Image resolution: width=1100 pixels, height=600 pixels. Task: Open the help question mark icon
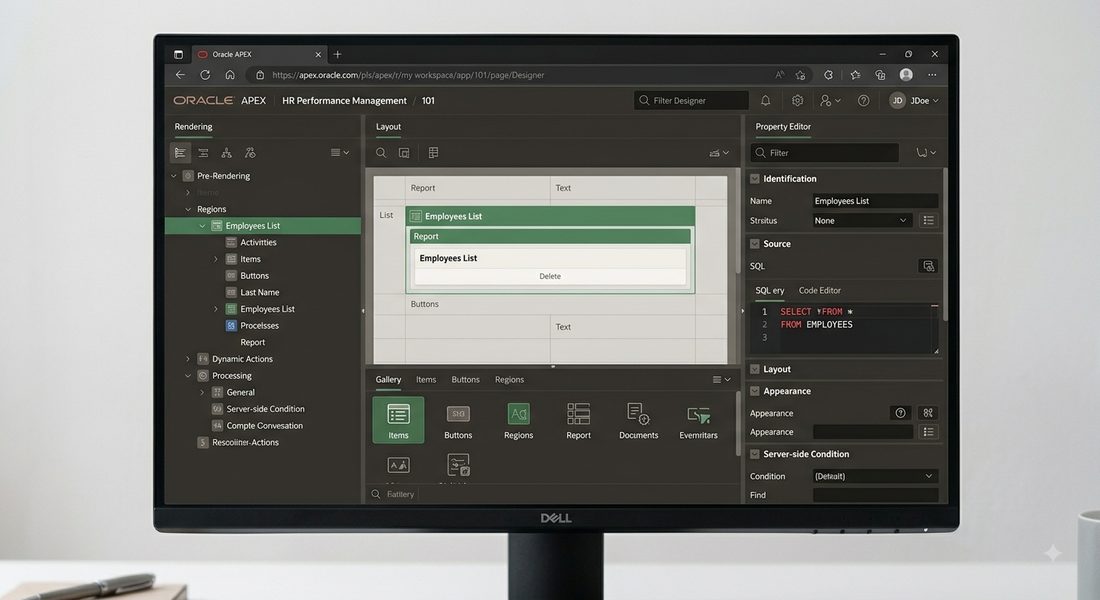pos(864,101)
